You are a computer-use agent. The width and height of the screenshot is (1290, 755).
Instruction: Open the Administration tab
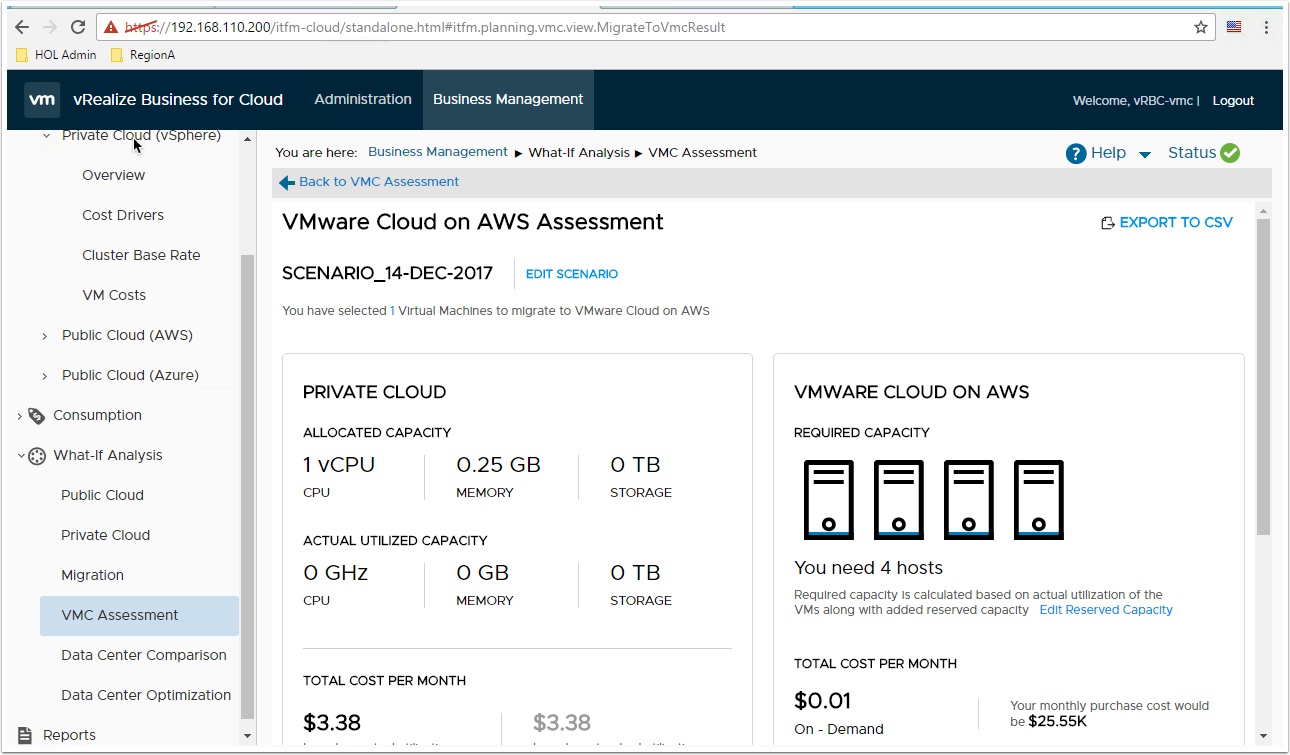point(363,99)
